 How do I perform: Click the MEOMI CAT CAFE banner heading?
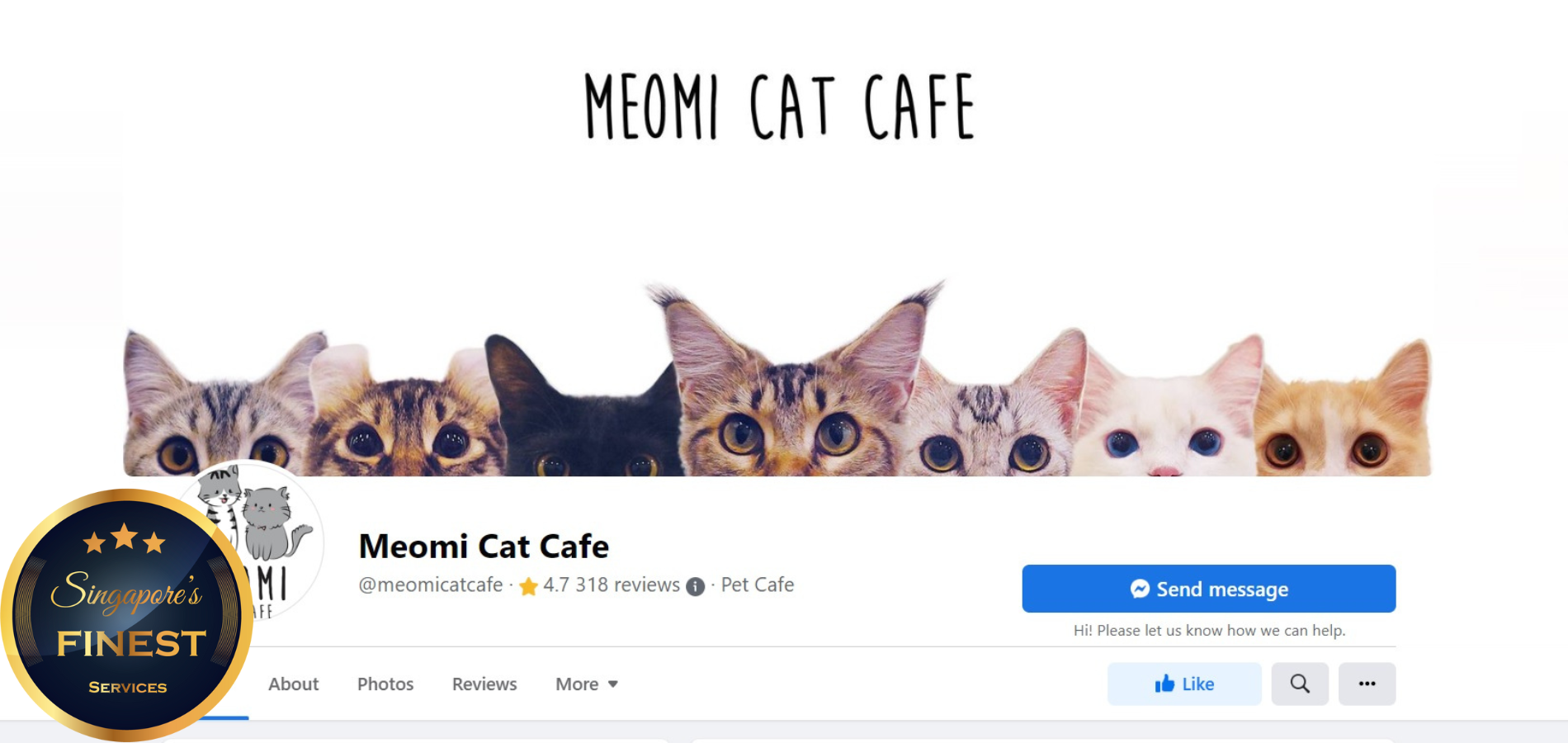pyautogui.click(x=780, y=106)
